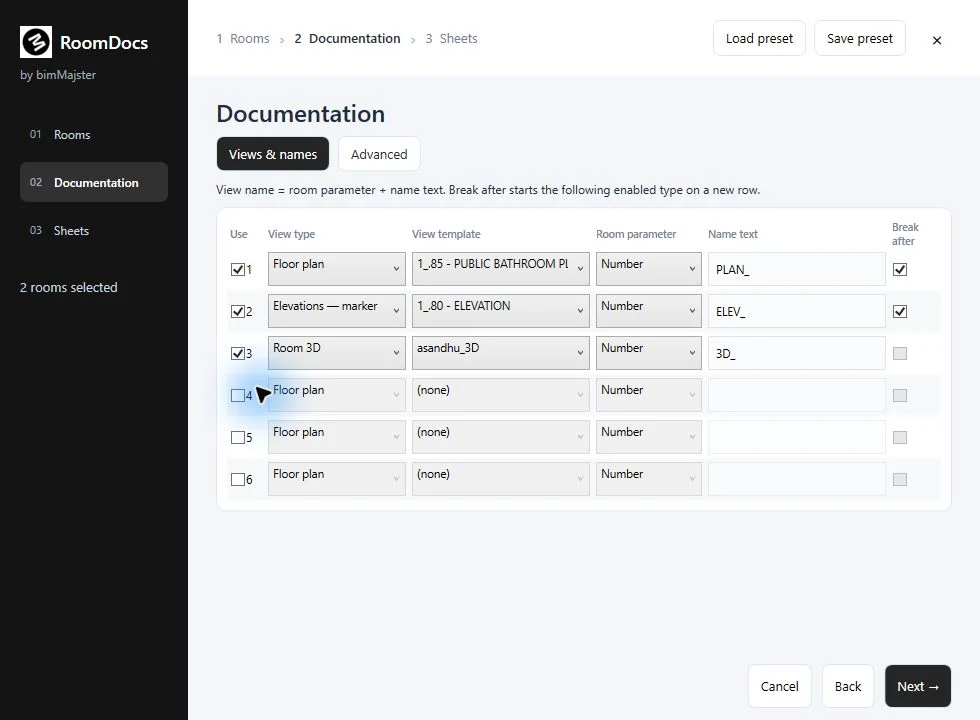Open Room parameter dropdown for row 2
Image resolution: width=980 pixels, height=720 pixels.
[x=648, y=311]
